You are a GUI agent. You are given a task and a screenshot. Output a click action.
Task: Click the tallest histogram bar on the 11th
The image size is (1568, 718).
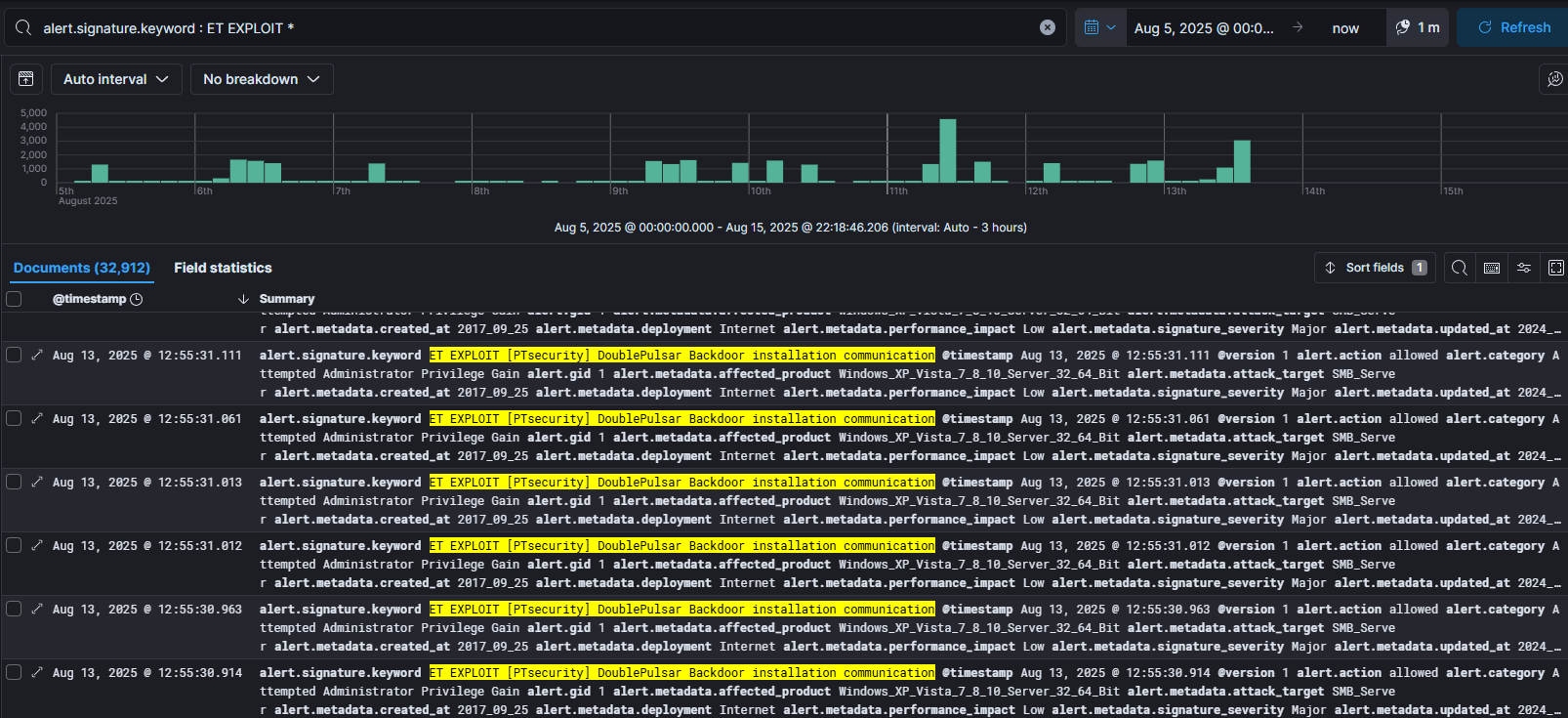[x=947, y=150]
